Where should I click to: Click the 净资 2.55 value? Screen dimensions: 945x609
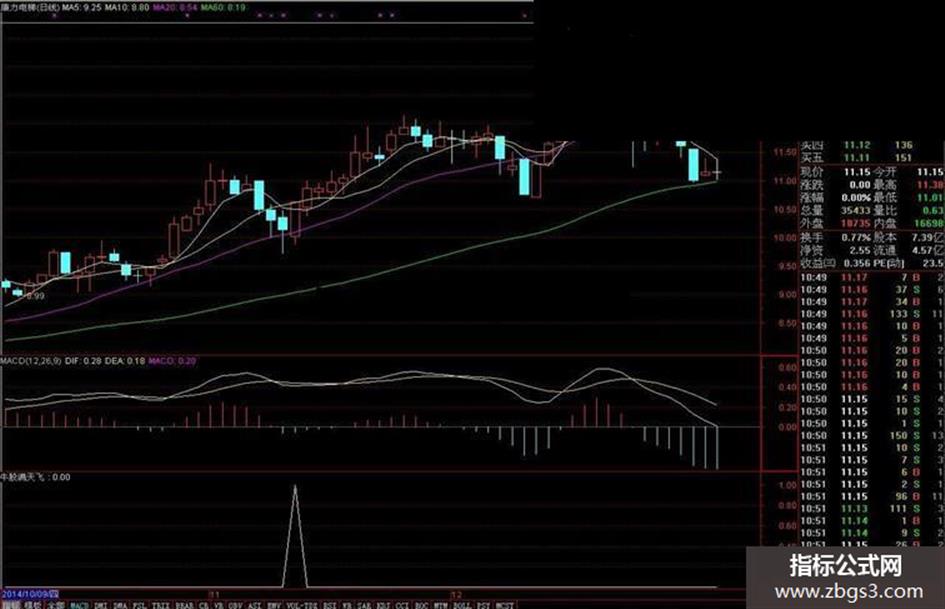tap(859, 250)
